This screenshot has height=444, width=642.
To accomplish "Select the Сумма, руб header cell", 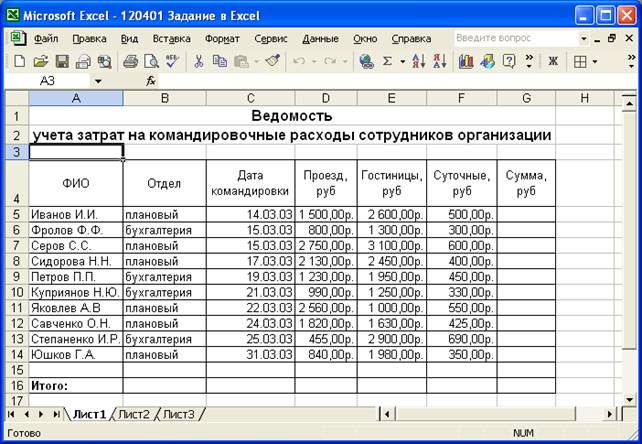I will [x=526, y=183].
